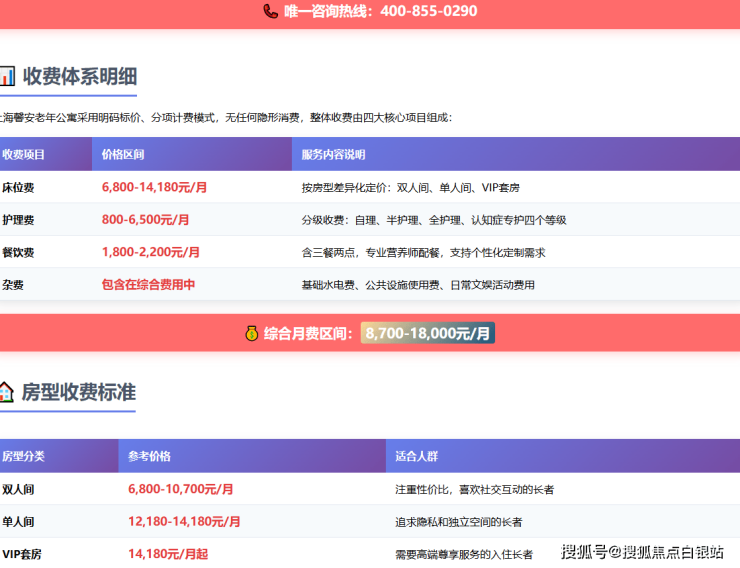Image resolution: width=740 pixels, height=568 pixels.
Task: Click the house icon next to 房型收费标准
Action: point(6,392)
